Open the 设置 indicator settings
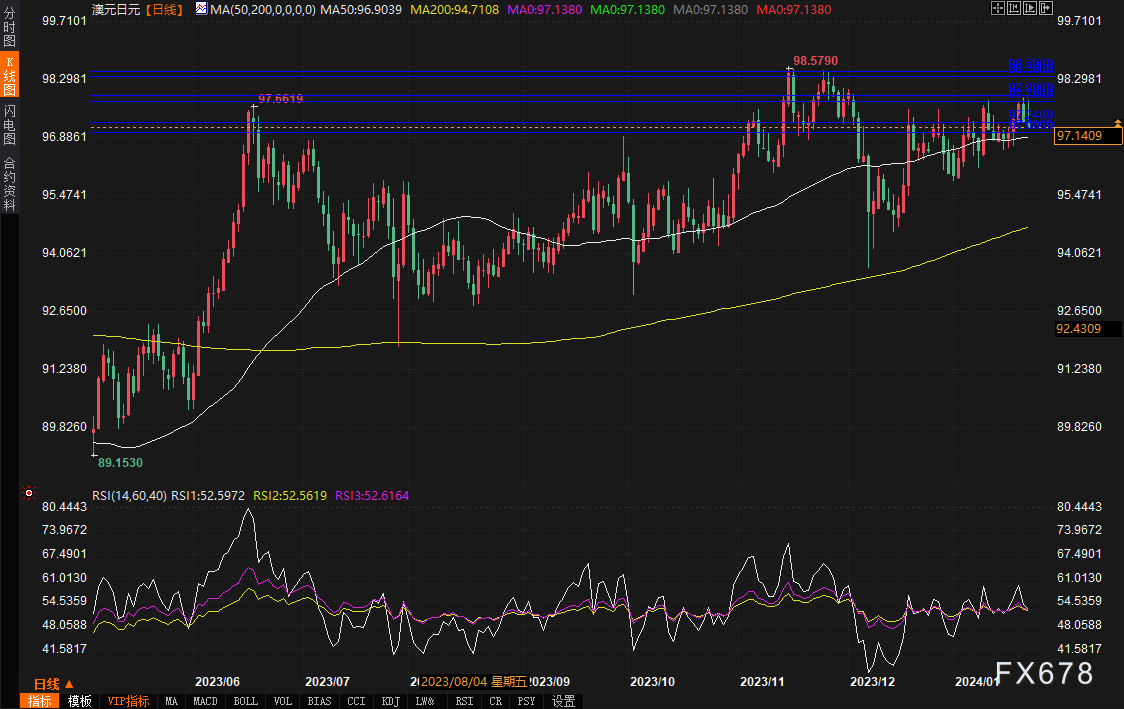 pyautogui.click(x=564, y=701)
